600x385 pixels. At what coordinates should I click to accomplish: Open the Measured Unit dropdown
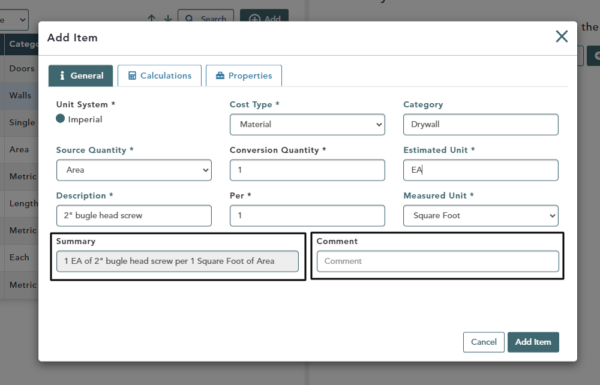point(481,215)
